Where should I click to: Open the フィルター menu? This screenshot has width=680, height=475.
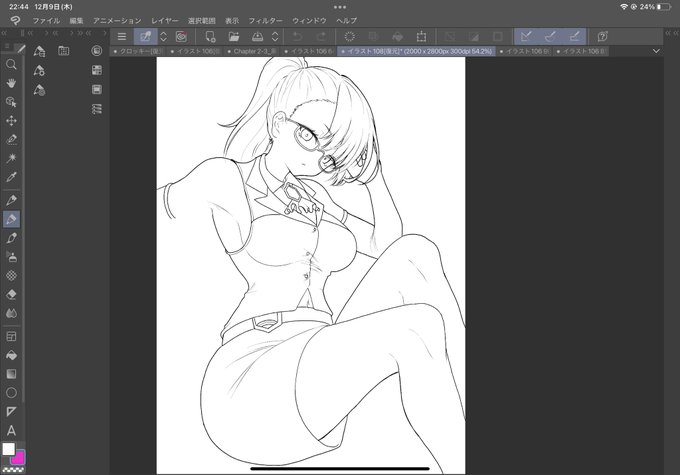pos(265,20)
